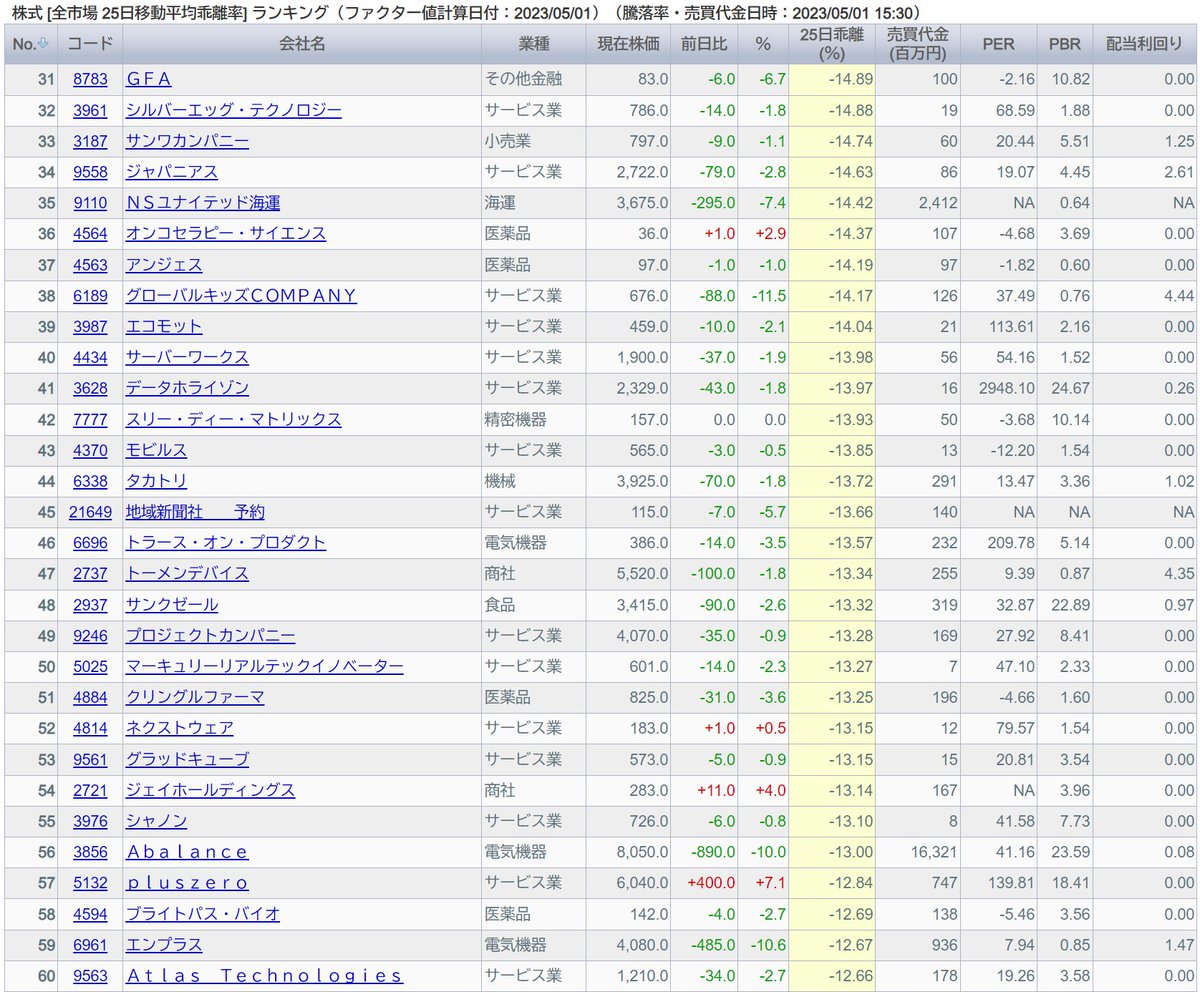This screenshot has height=992, width=1200.
Task: Open クリングルファーマ company link
Action: pyautogui.click(x=195, y=698)
